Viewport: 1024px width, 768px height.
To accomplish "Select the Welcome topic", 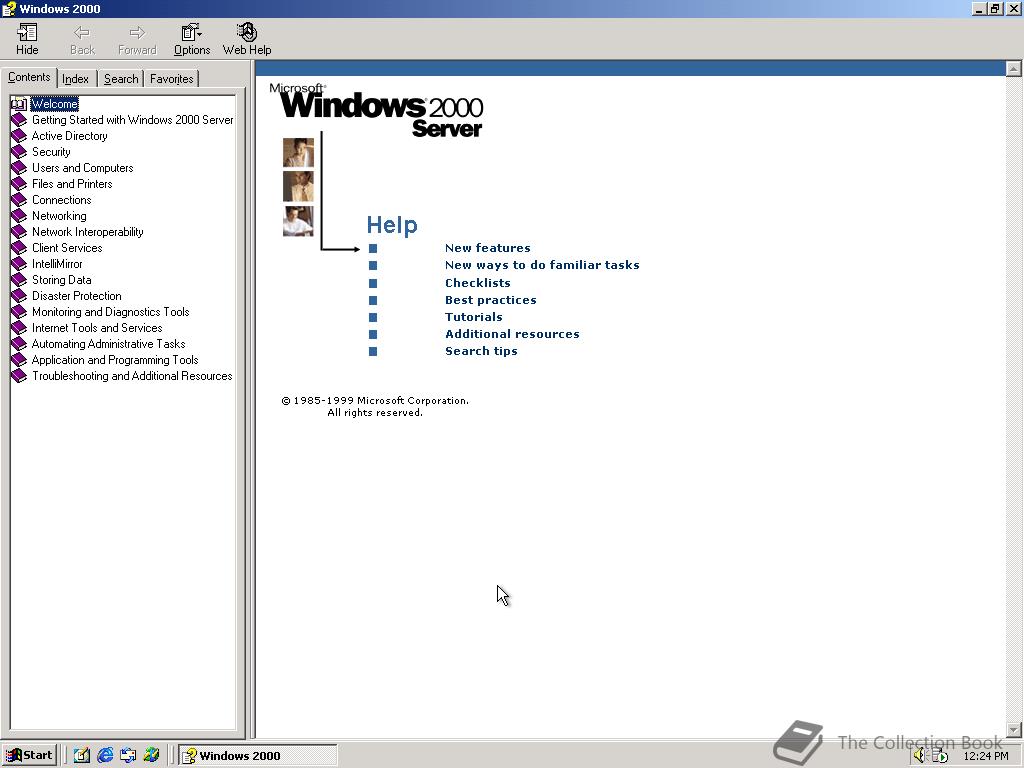I will pyautogui.click(x=55, y=104).
